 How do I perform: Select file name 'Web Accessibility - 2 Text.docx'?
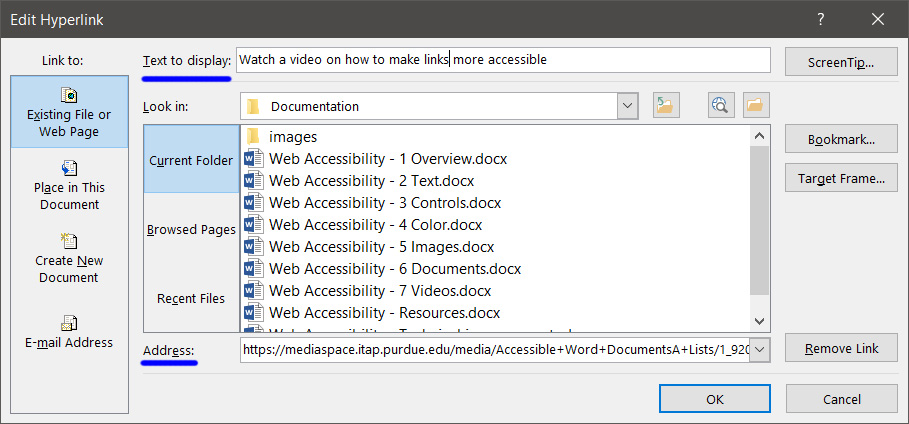click(x=372, y=180)
